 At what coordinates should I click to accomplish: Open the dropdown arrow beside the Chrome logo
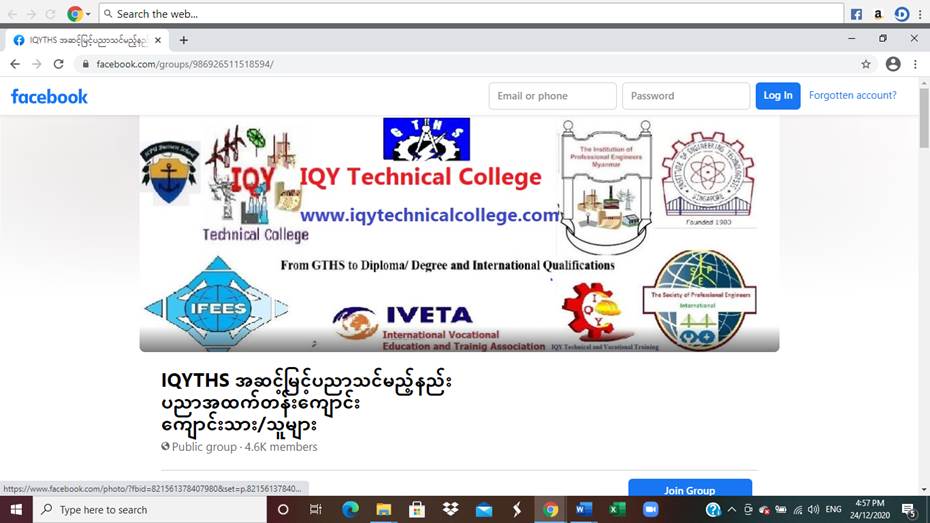pos(88,14)
